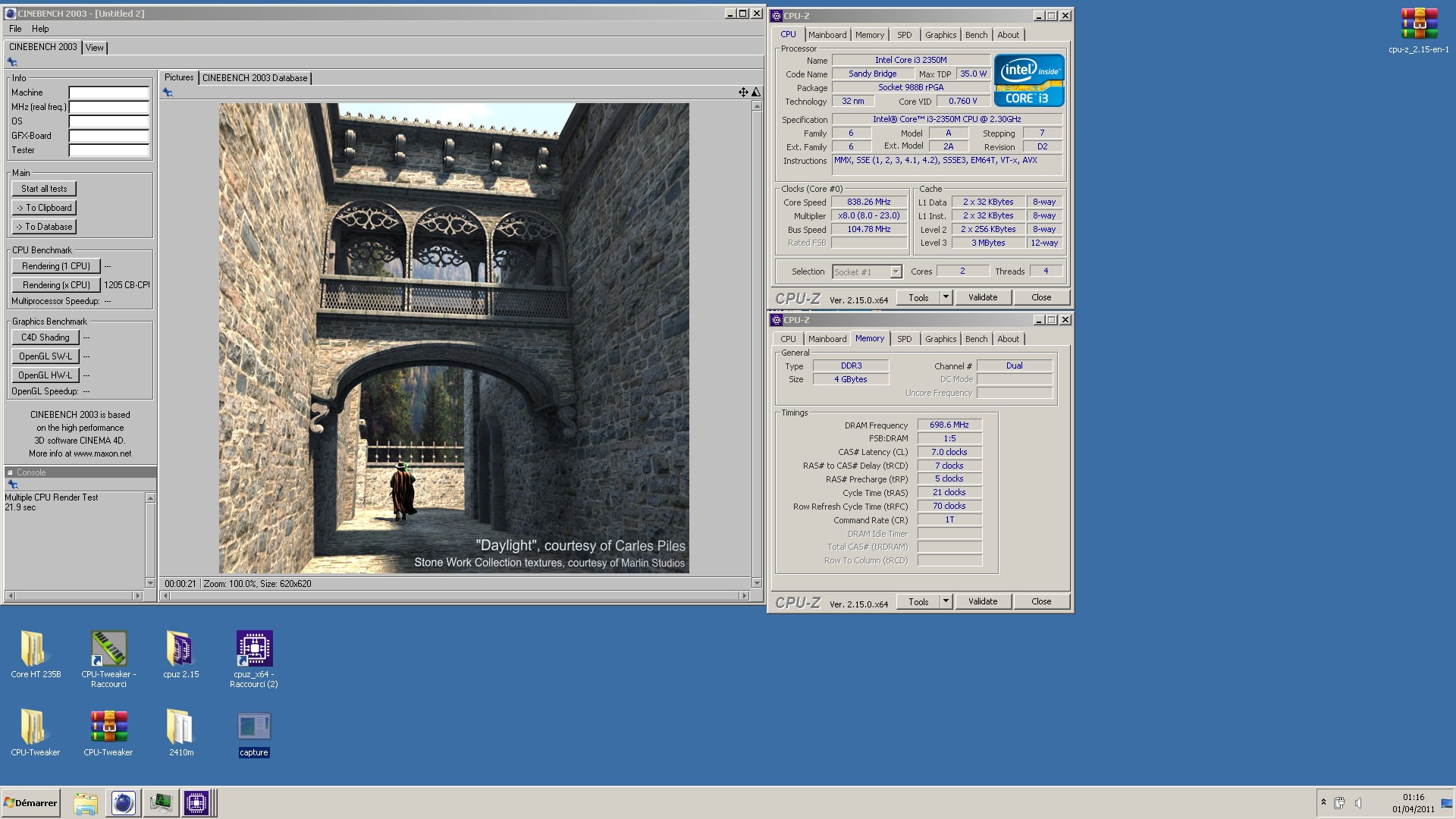Click Tools button in top CPU-Z window
Viewport: 1456px width, 819px height.
(x=918, y=297)
